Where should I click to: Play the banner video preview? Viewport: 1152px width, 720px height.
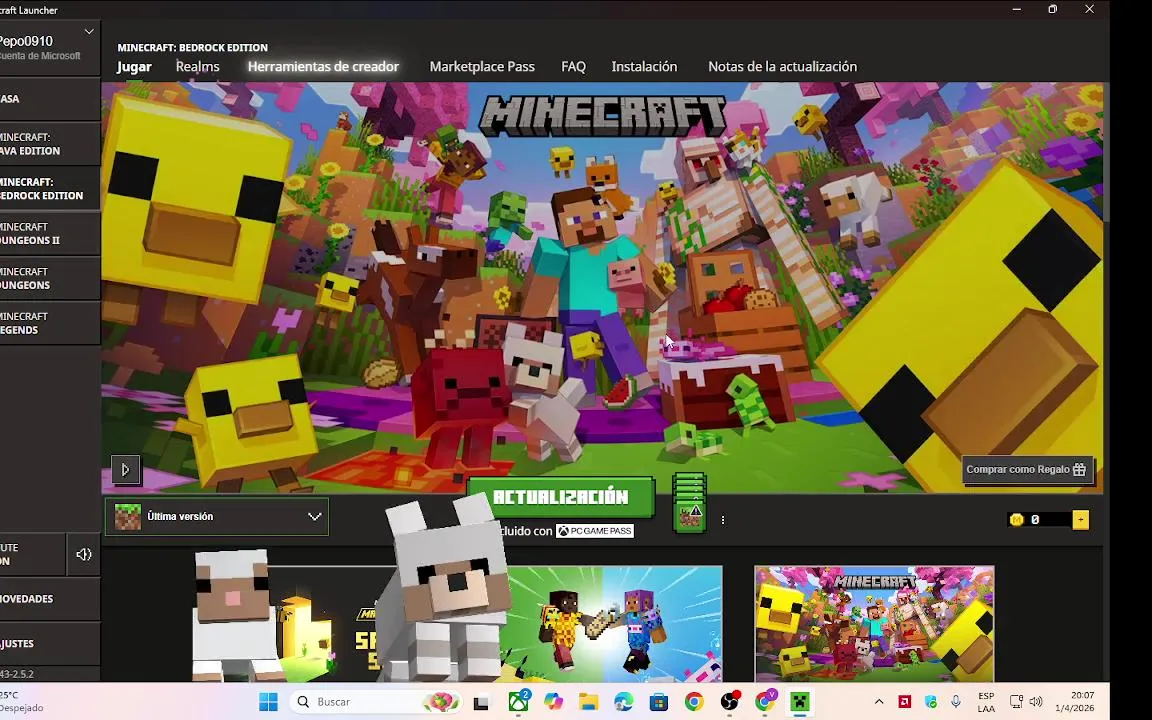tap(126, 469)
